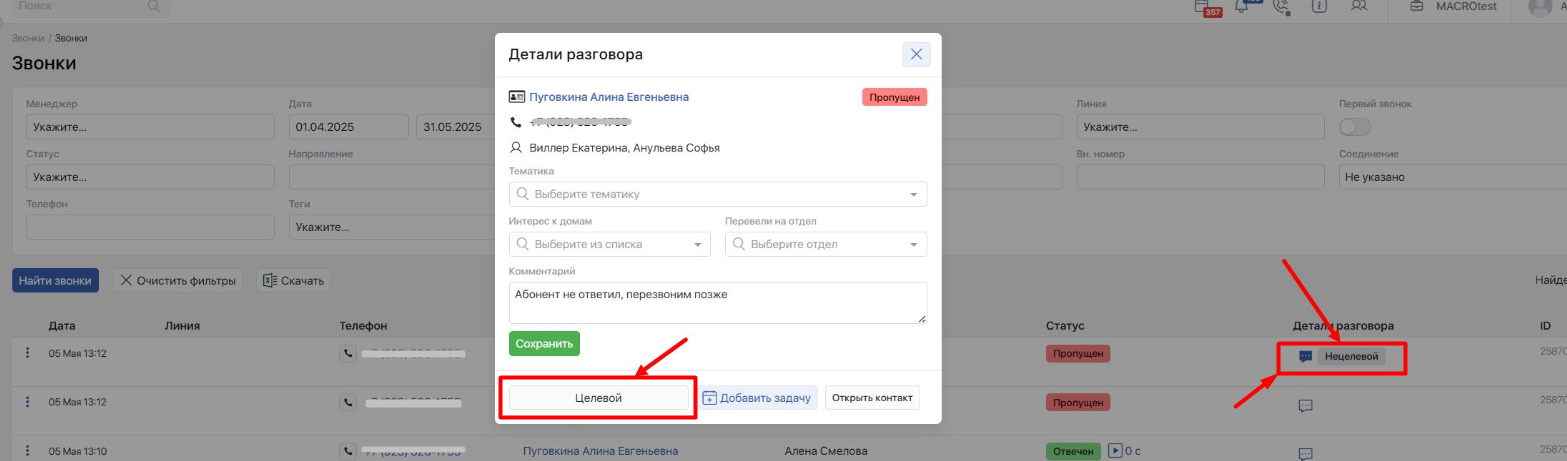Click the notifications bell icon

[1243, 6]
